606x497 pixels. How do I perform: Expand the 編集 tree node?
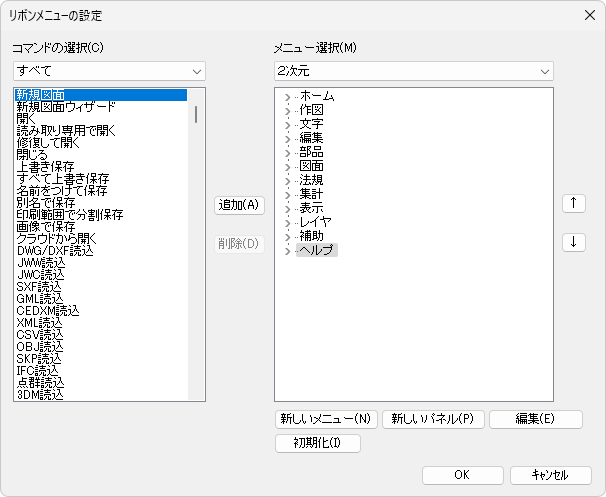(x=287, y=139)
